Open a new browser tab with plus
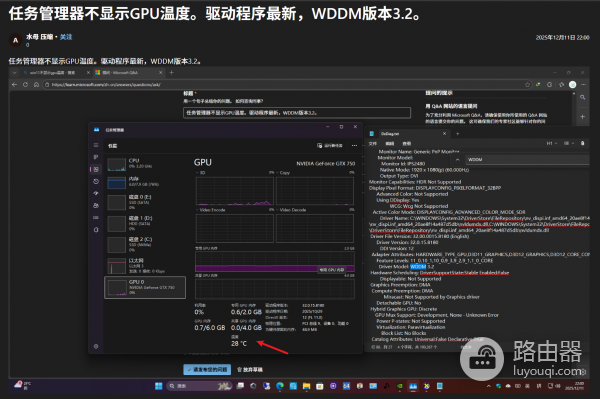600x399 pixels. (x=171, y=72)
